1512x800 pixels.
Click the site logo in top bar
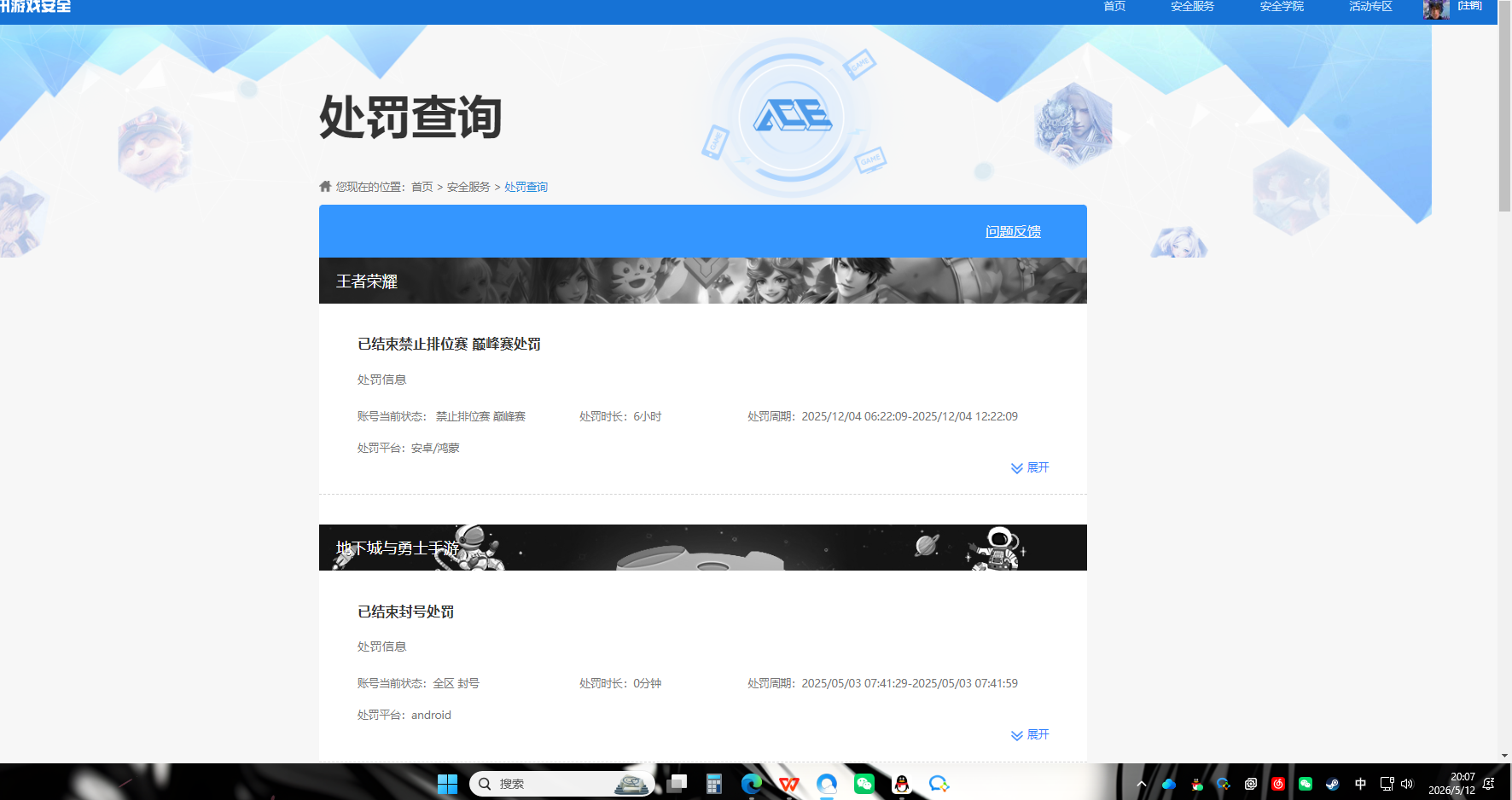pos(36,7)
